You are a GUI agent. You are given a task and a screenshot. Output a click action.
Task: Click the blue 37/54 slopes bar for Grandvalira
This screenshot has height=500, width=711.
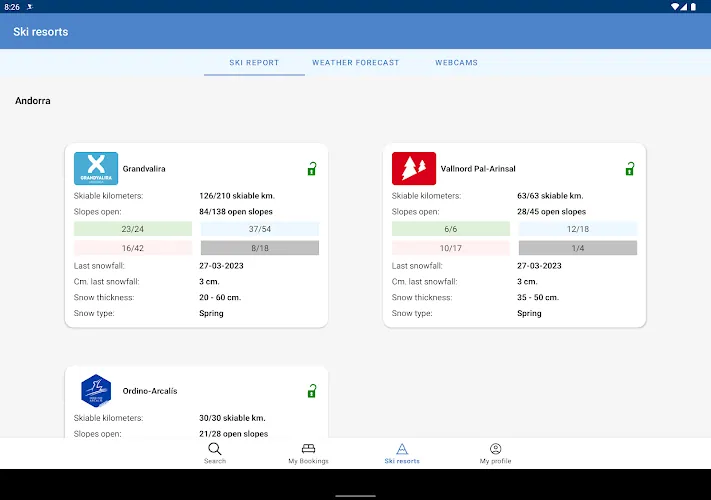(x=260, y=229)
